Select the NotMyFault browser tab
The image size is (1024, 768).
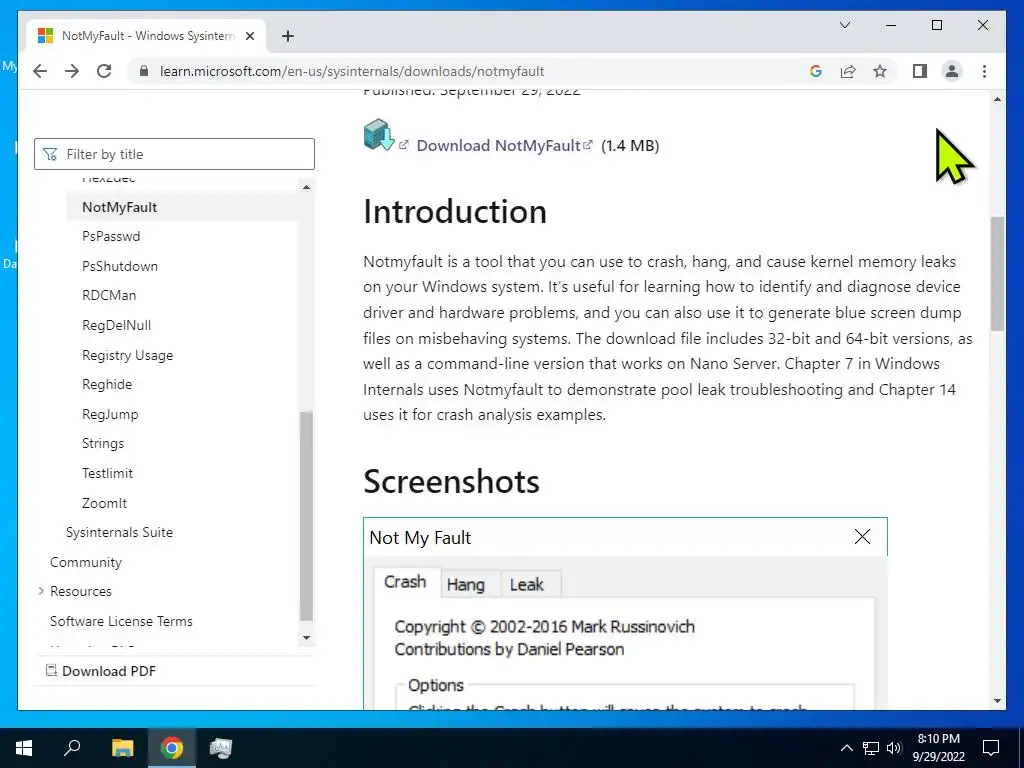click(x=147, y=36)
